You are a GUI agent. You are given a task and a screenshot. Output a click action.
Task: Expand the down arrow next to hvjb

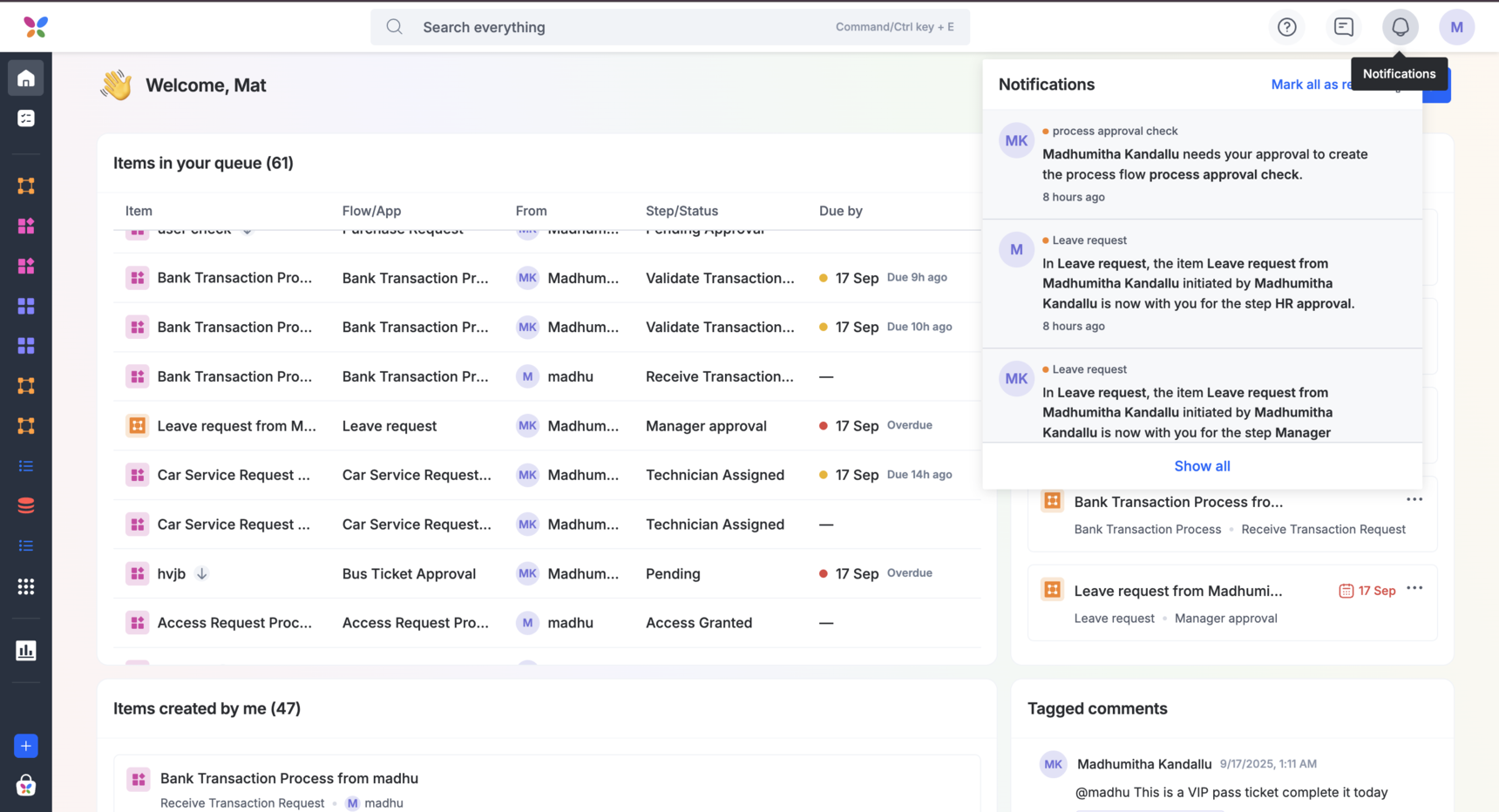pyautogui.click(x=201, y=573)
